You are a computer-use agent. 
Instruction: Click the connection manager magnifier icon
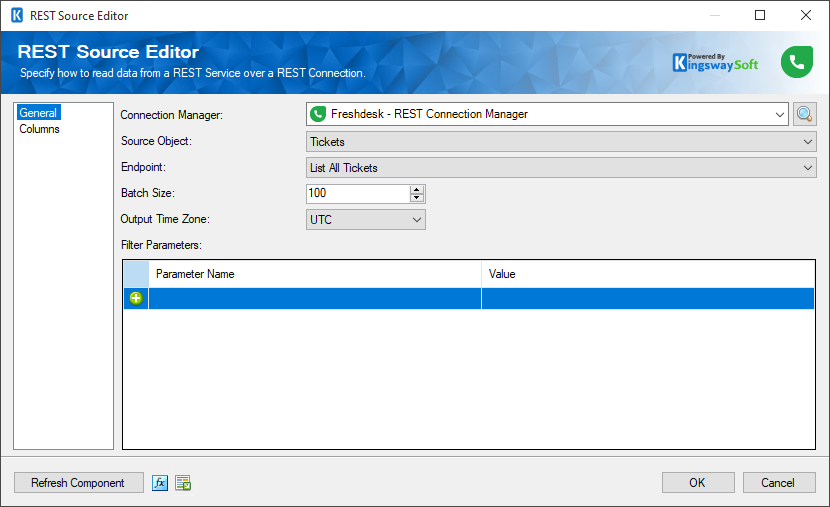pos(804,114)
